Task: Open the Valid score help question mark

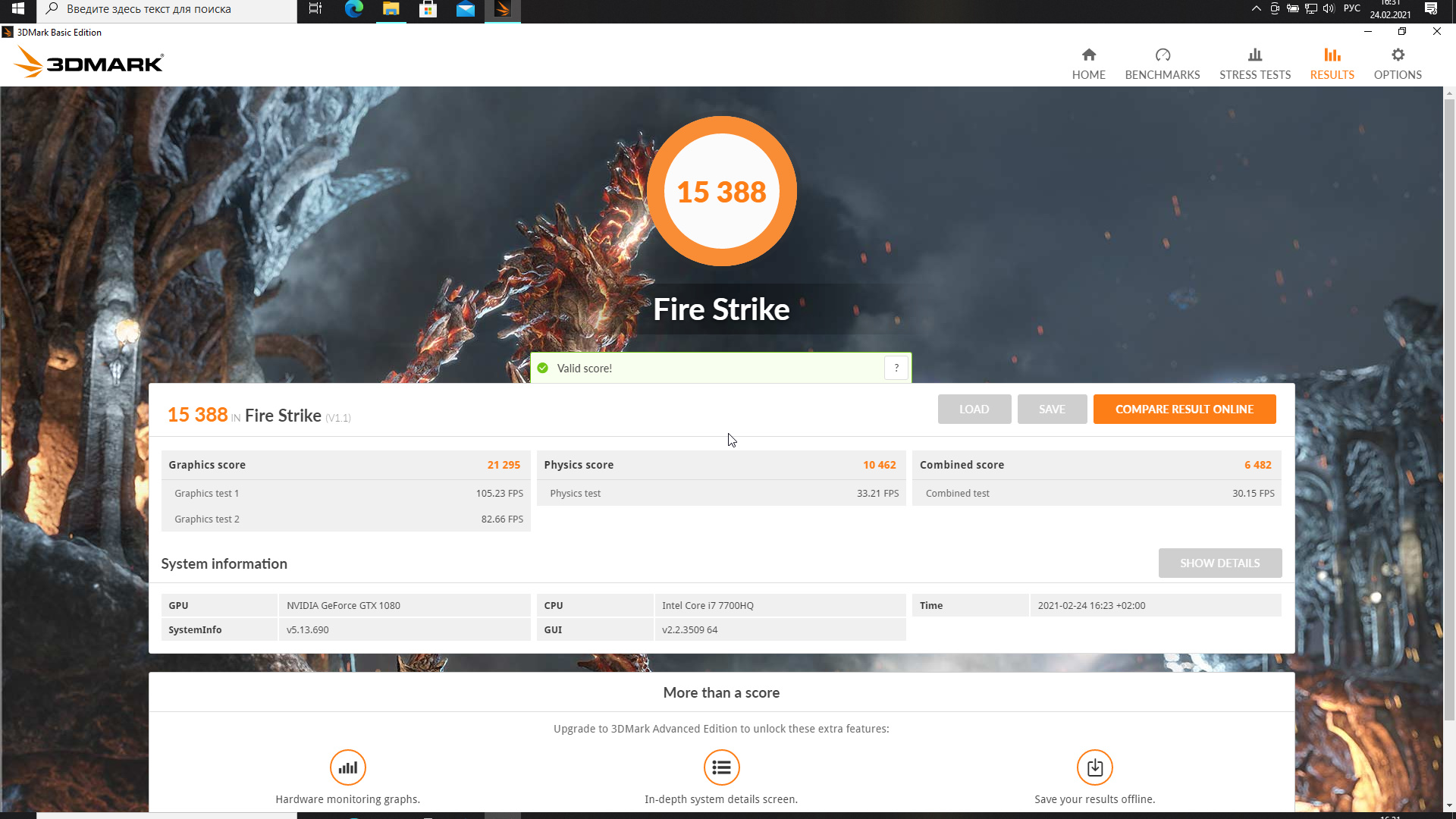Action: [x=896, y=368]
